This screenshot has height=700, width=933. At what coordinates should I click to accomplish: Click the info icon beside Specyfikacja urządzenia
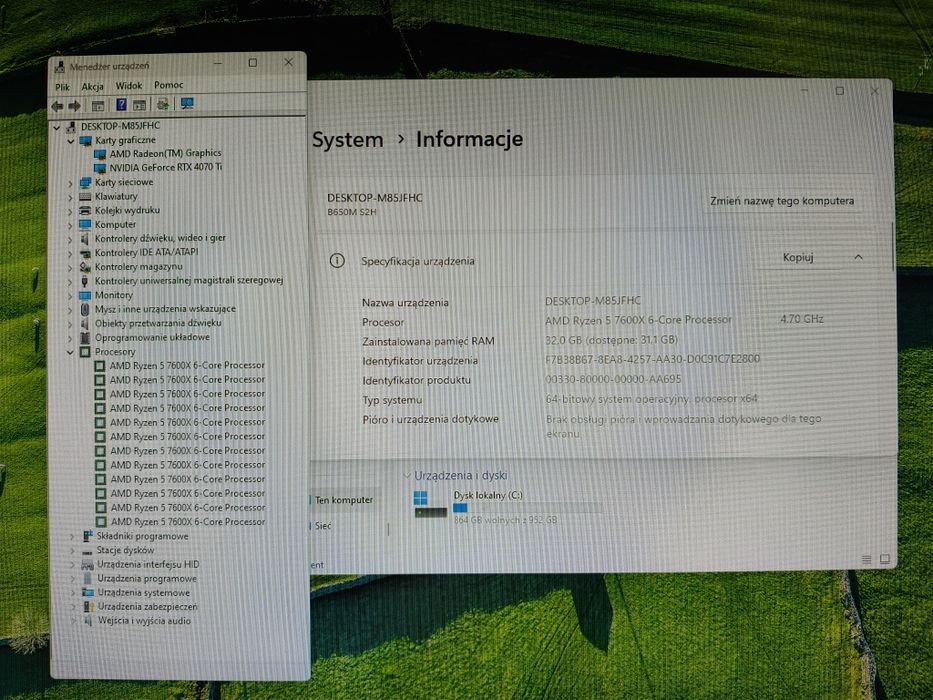click(337, 261)
